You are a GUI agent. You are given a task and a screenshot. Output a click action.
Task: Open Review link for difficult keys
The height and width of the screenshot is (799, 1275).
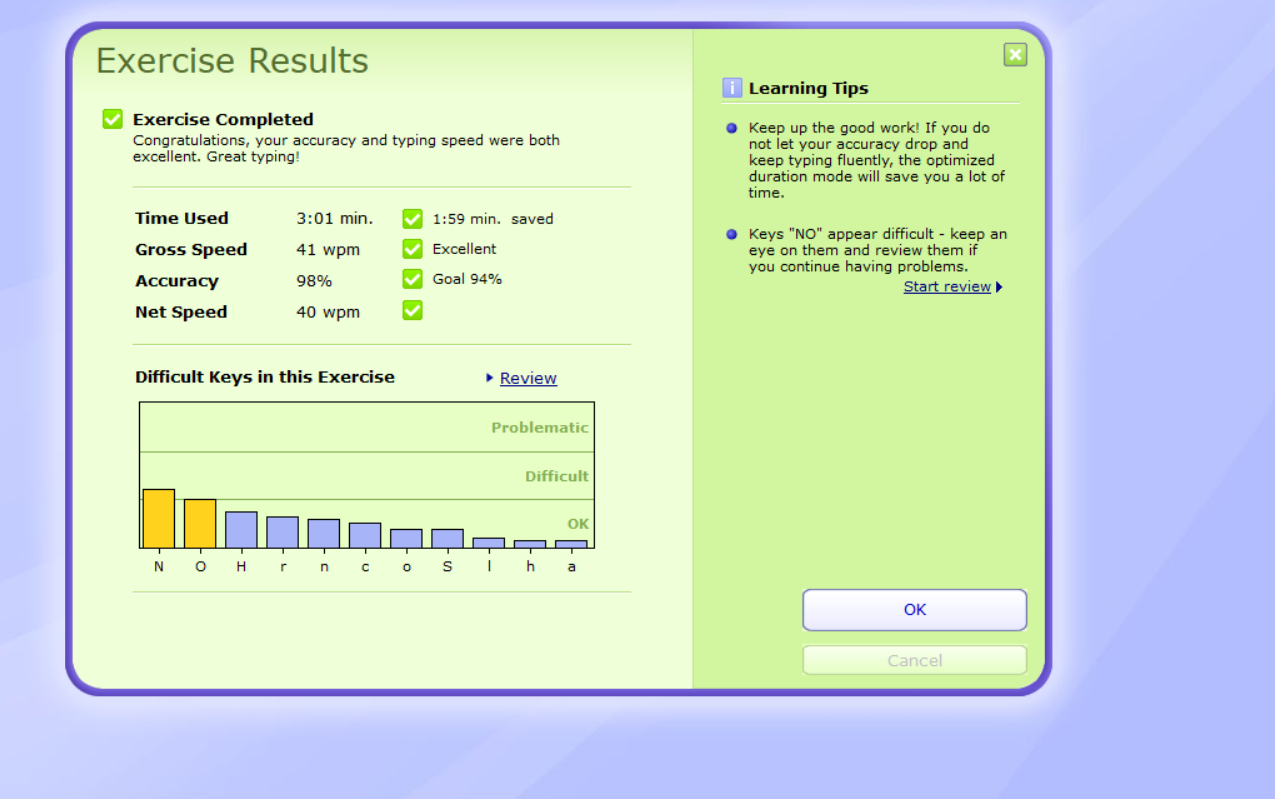pyautogui.click(x=528, y=378)
